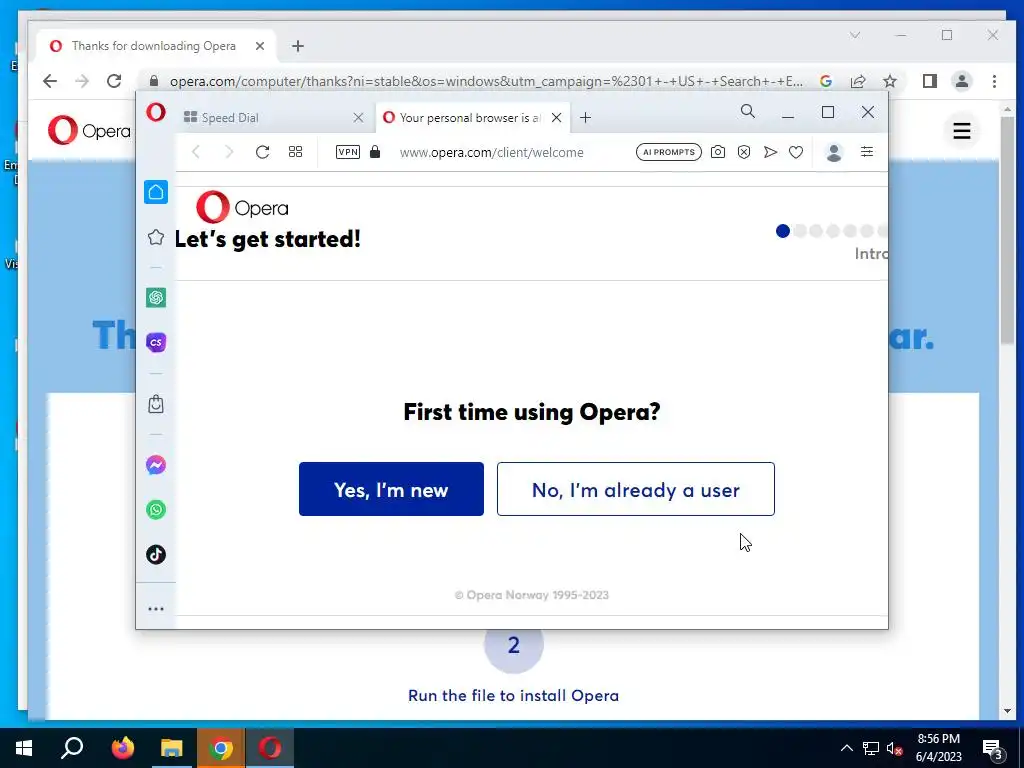This screenshot has width=1024, height=768.
Task: Close the Chrome 'Thanks for downloading Opera' tab
Action: (x=259, y=46)
